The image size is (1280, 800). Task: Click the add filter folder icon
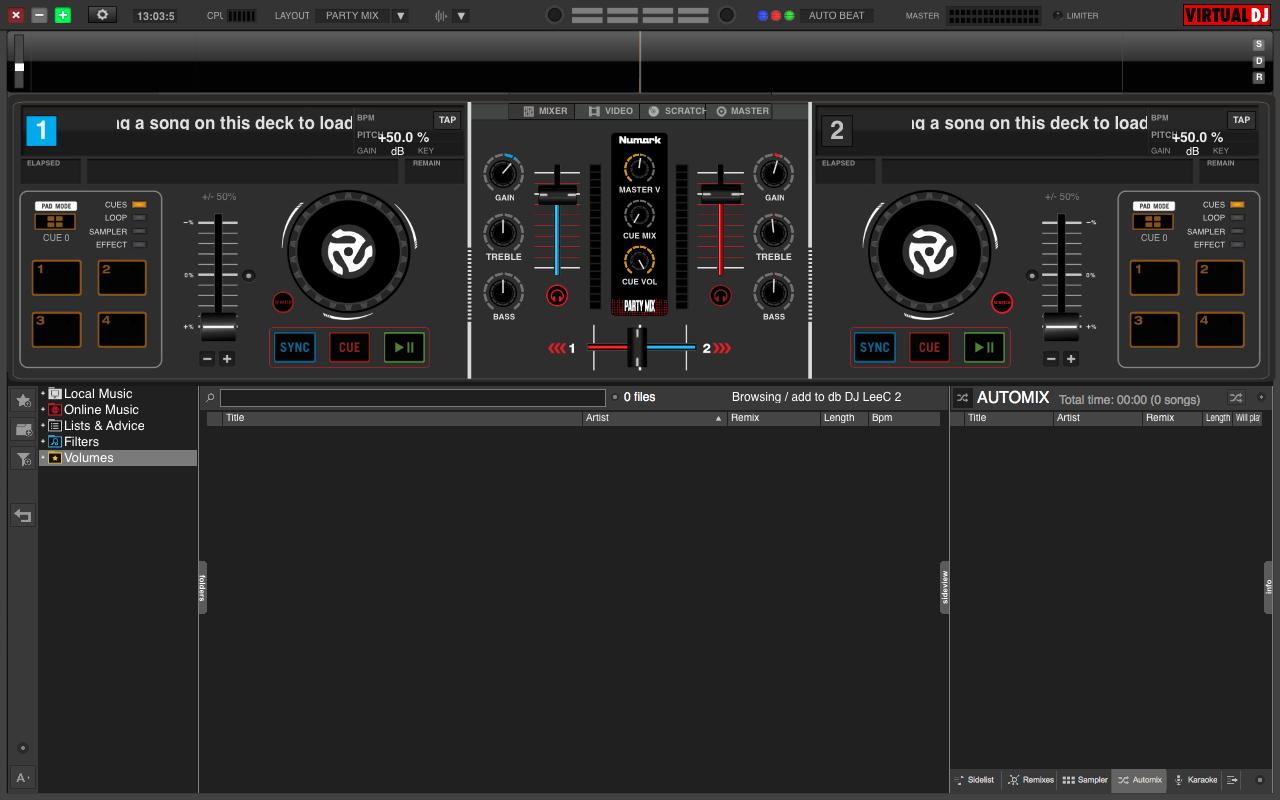coord(23,459)
